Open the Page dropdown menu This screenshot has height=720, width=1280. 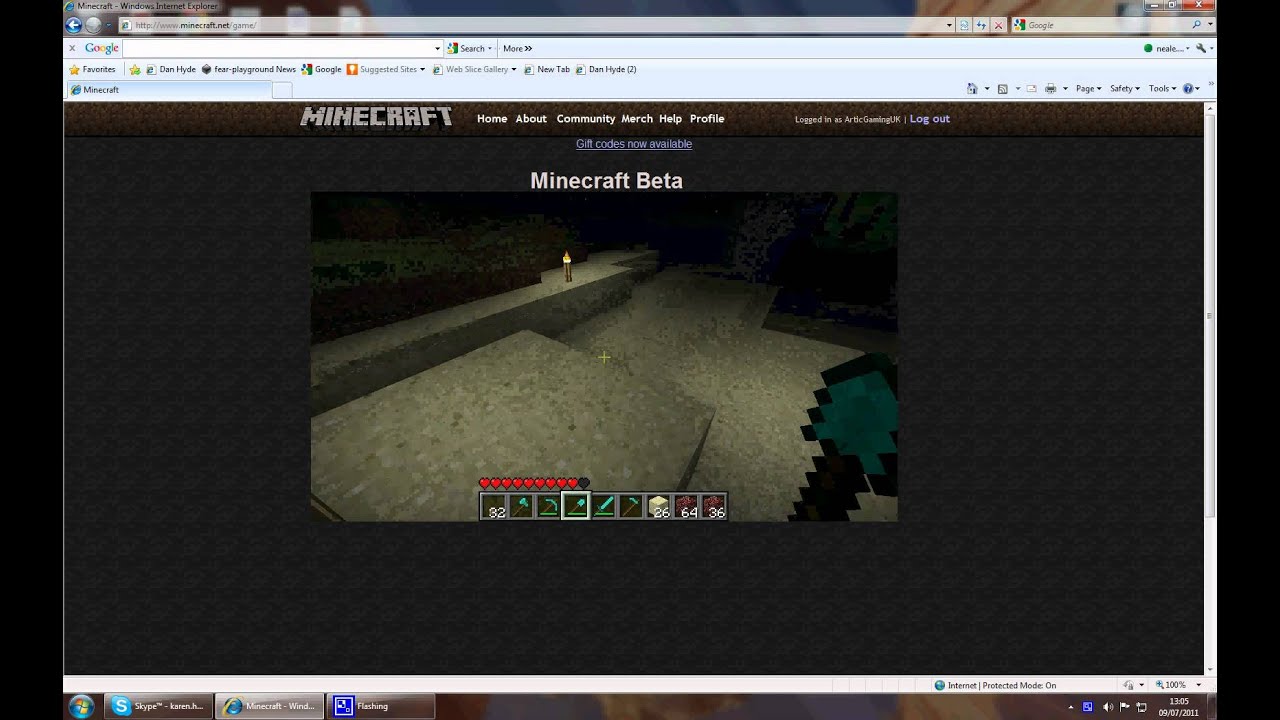(1088, 89)
